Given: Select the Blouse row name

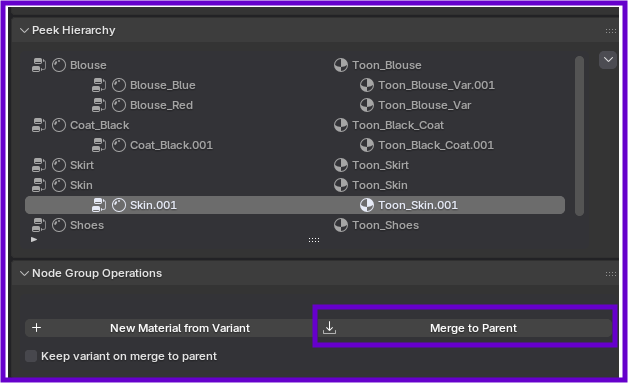Looking at the screenshot, I should [88, 65].
